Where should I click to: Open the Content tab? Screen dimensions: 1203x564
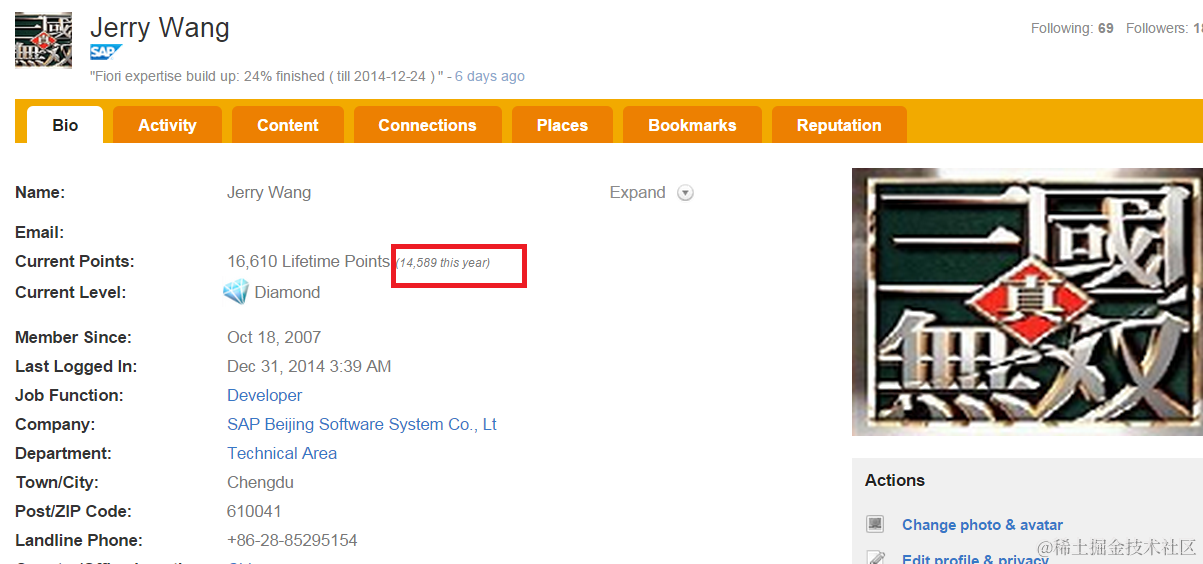288,125
